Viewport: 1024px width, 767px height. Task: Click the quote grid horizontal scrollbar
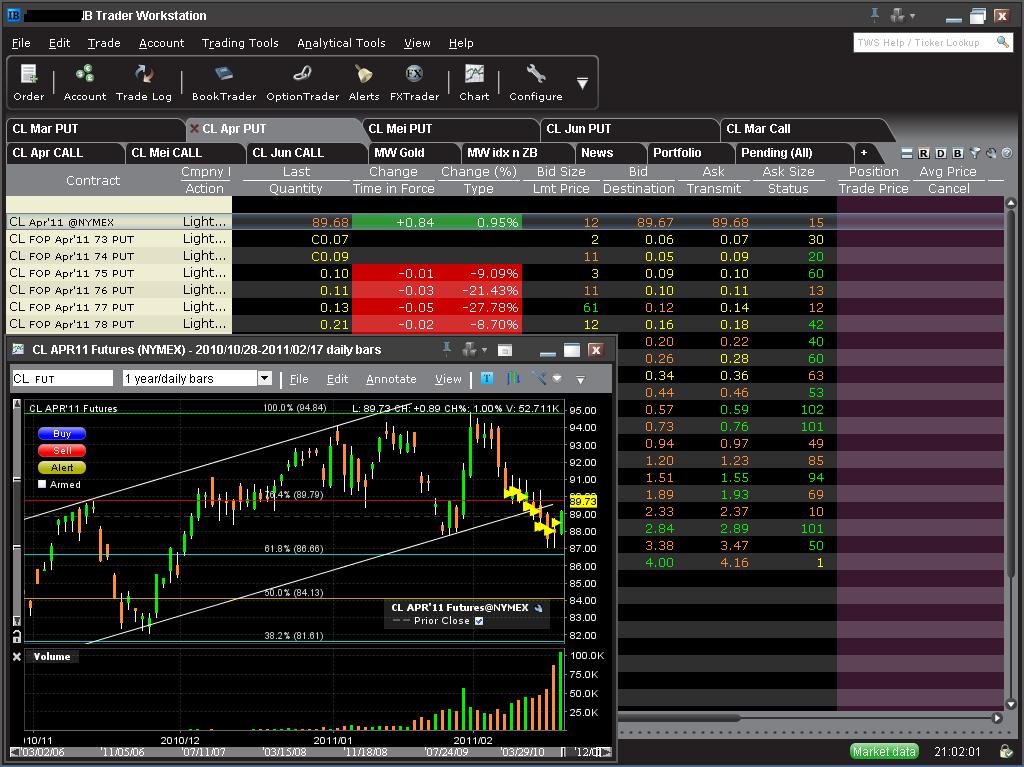[808, 718]
